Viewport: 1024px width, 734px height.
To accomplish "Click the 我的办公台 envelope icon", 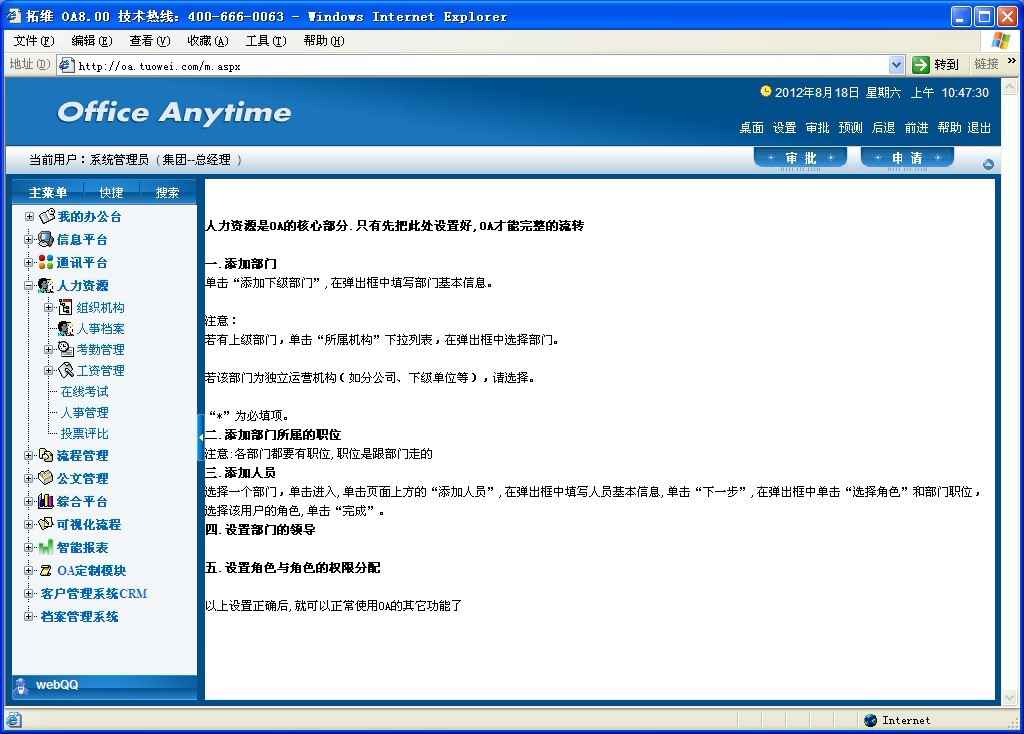I will [46, 216].
